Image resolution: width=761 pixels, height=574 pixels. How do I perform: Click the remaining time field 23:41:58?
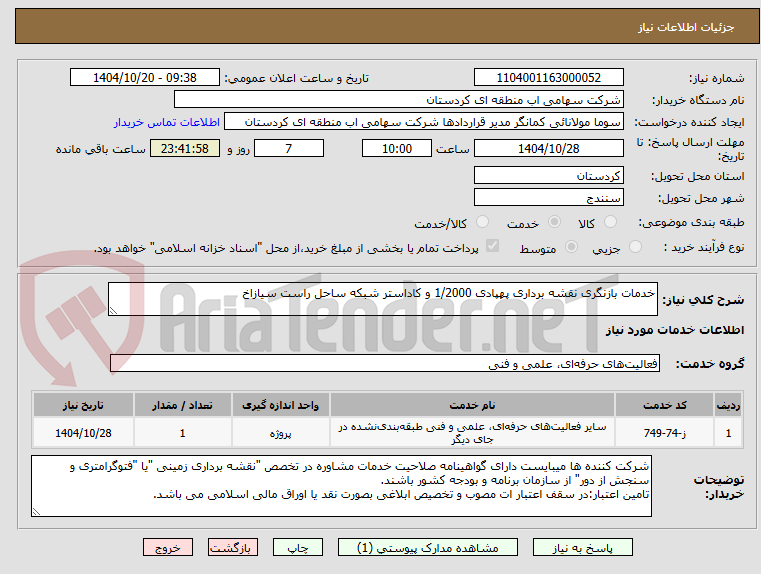pos(185,148)
